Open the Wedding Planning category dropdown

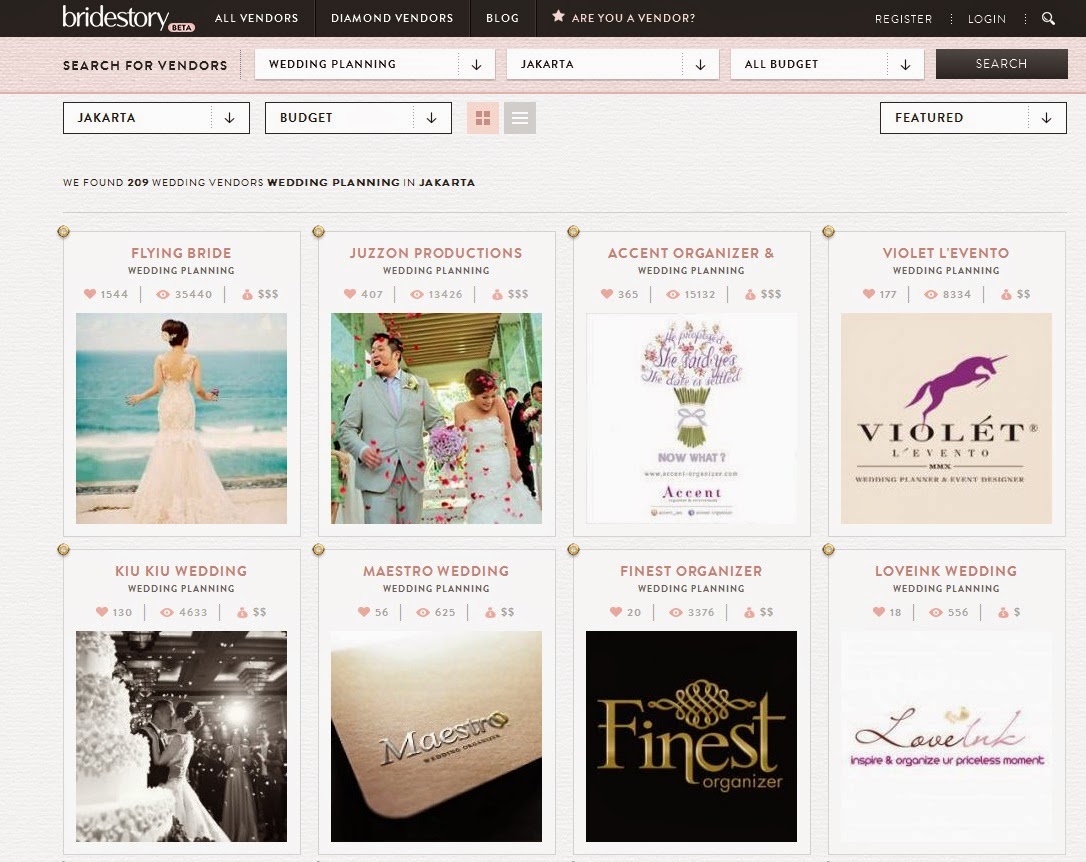375,64
